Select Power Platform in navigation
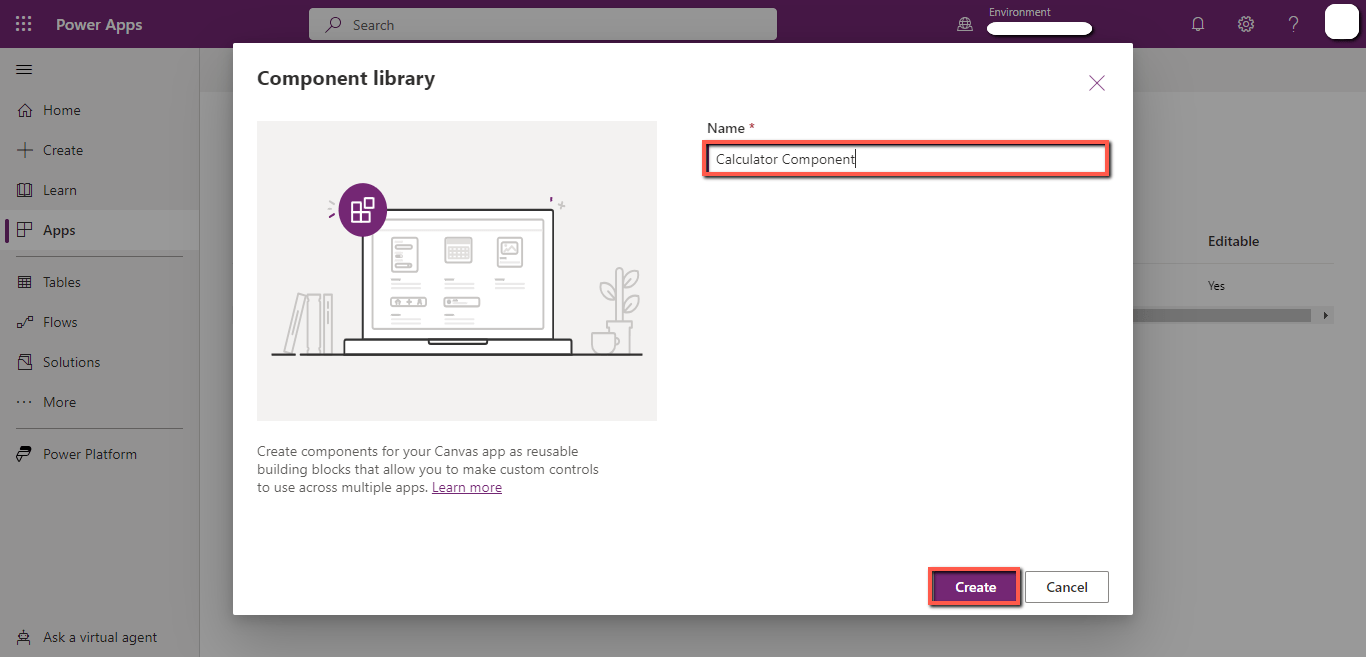Viewport: 1366px width, 657px height. tap(90, 454)
